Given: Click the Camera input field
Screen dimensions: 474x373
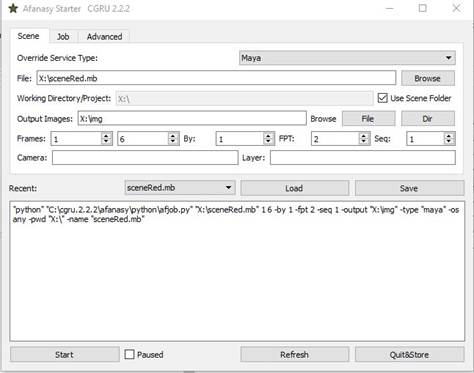Looking at the screenshot, I should 145,158.
